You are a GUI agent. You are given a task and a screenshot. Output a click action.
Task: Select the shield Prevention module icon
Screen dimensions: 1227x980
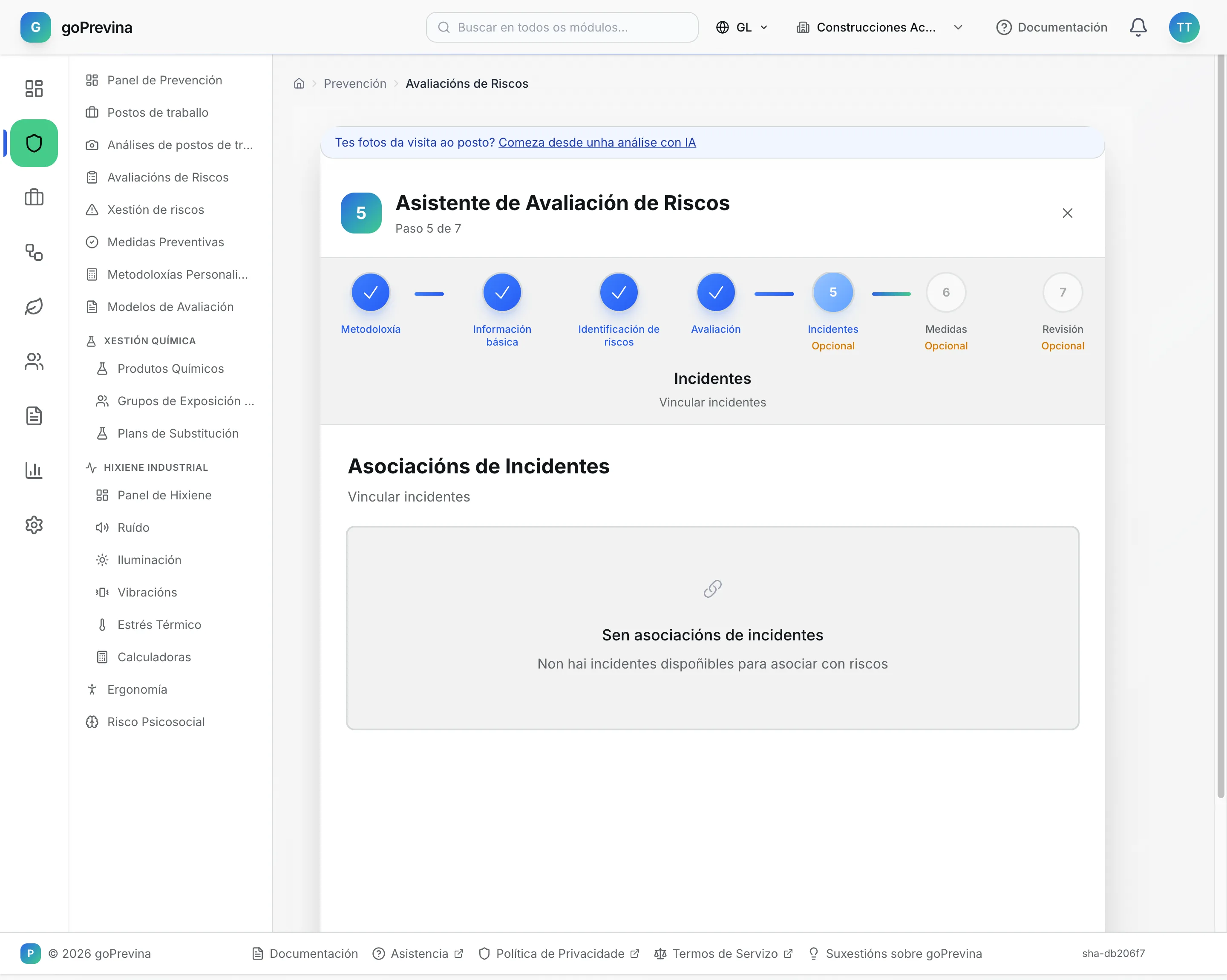(34, 143)
